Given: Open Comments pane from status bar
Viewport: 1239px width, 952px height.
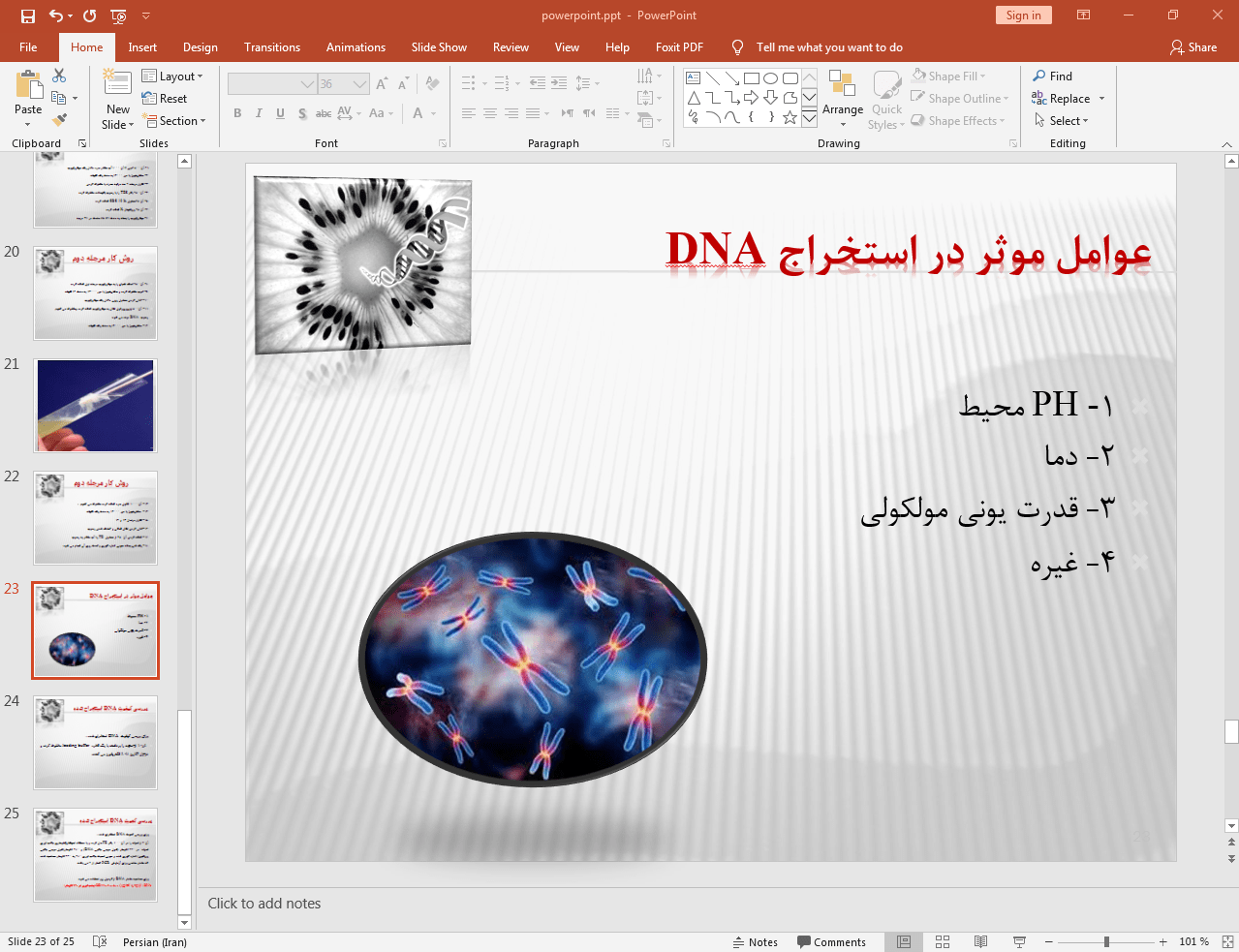Looking at the screenshot, I should point(831,941).
